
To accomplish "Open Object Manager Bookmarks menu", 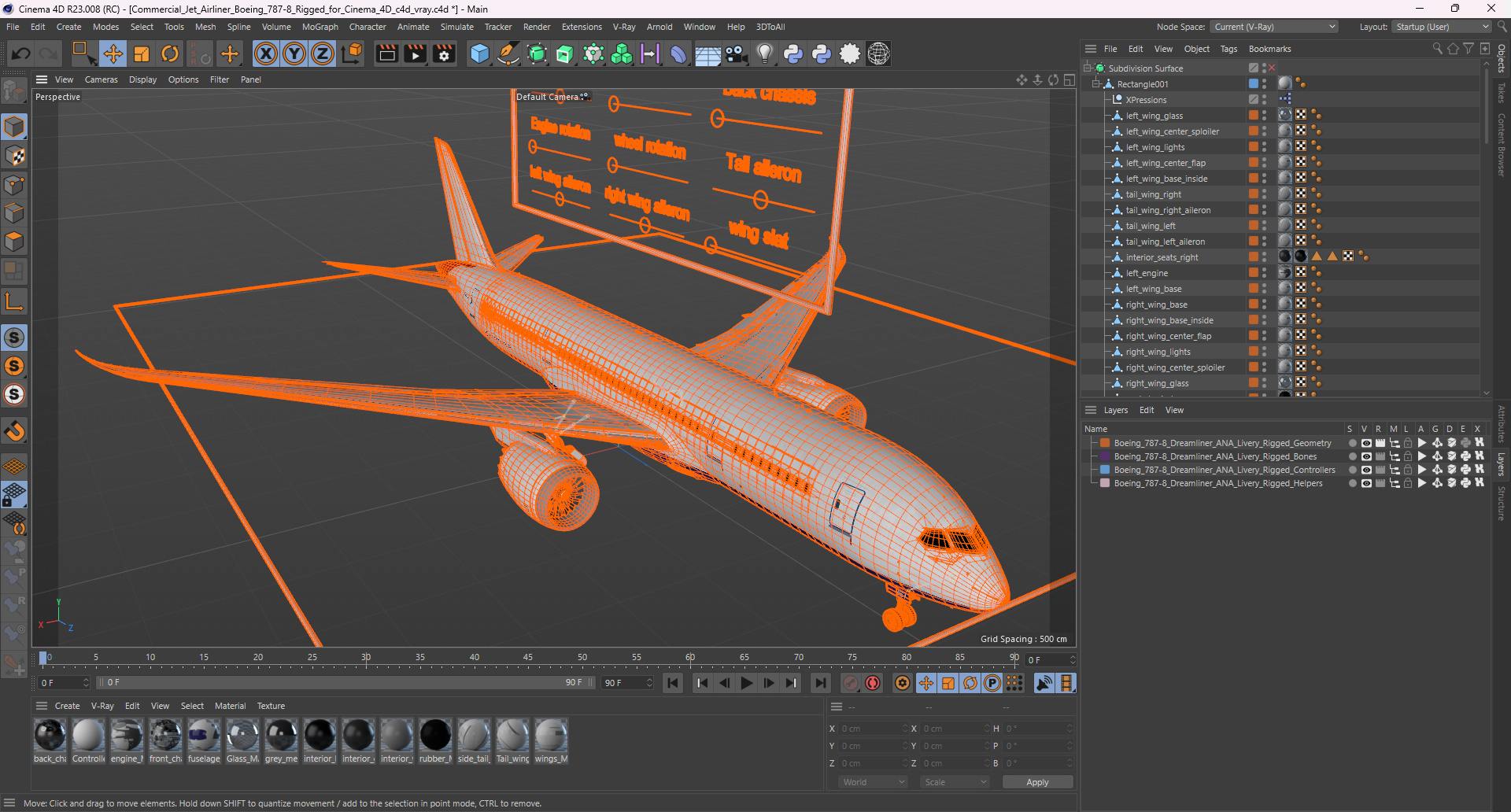I will point(1269,49).
